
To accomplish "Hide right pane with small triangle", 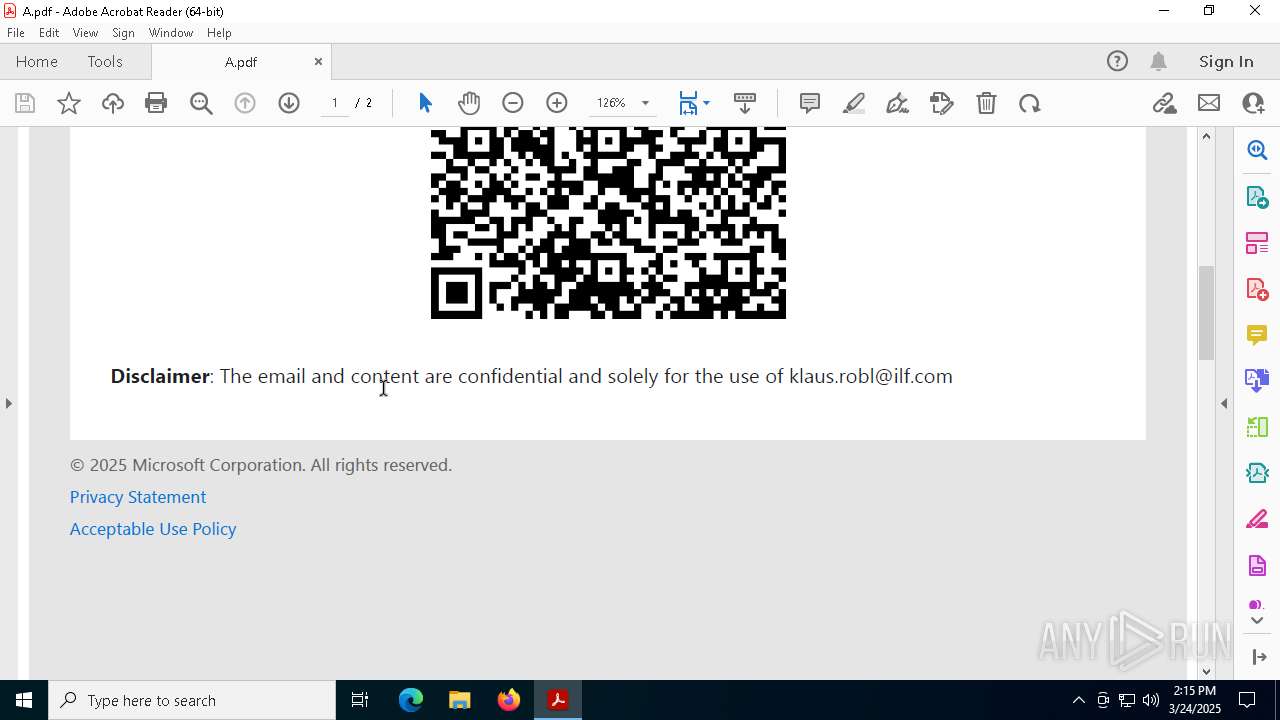I will [1224, 403].
